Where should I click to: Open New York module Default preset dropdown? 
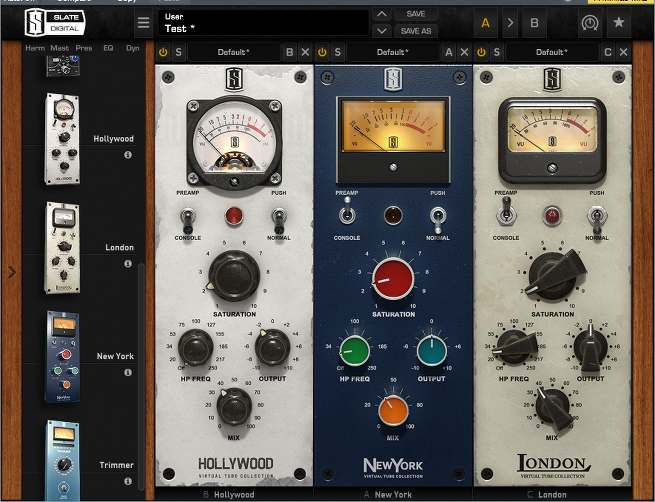(x=393, y=52)
